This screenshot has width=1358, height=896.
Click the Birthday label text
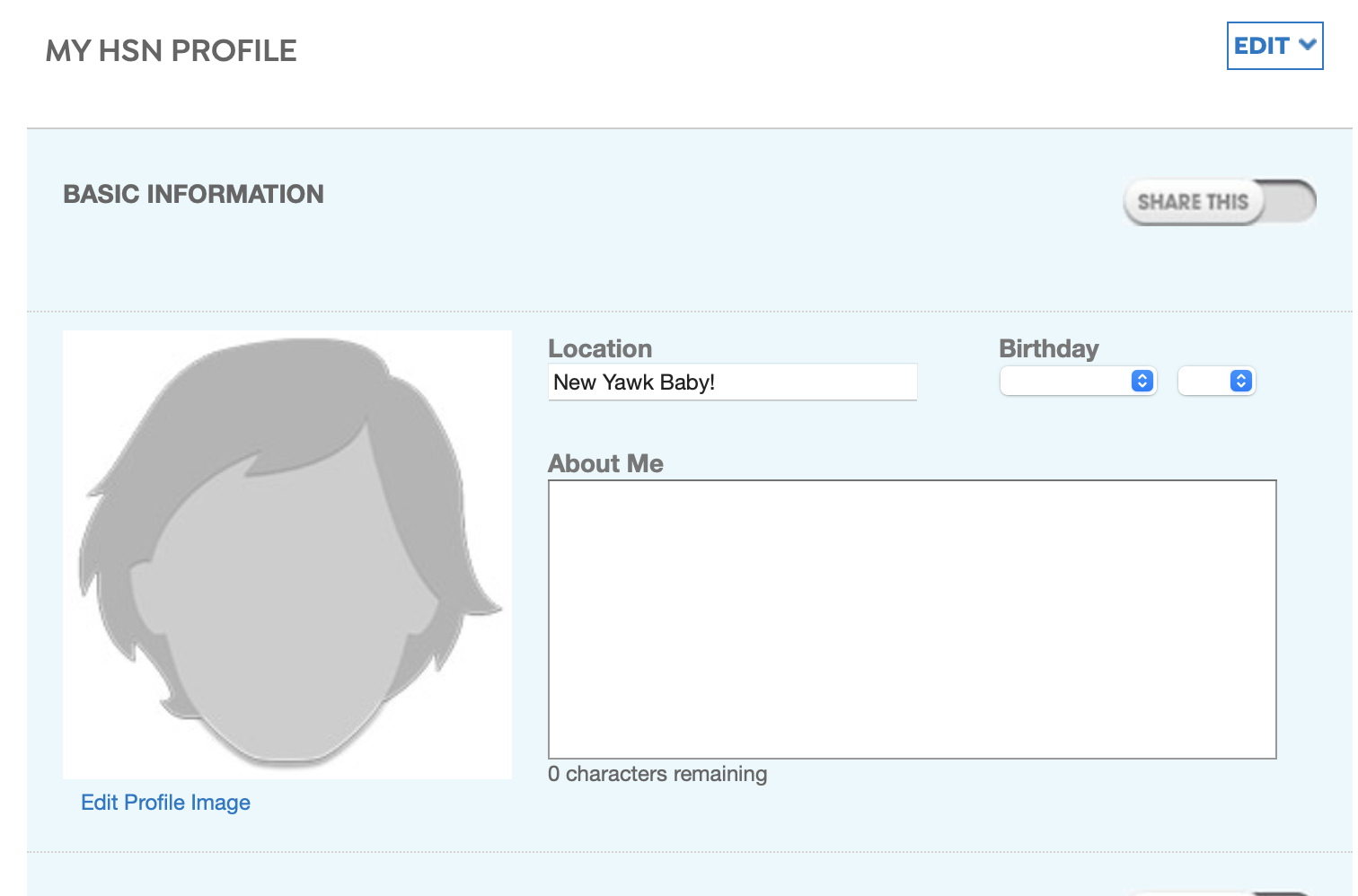point(1048,348)
